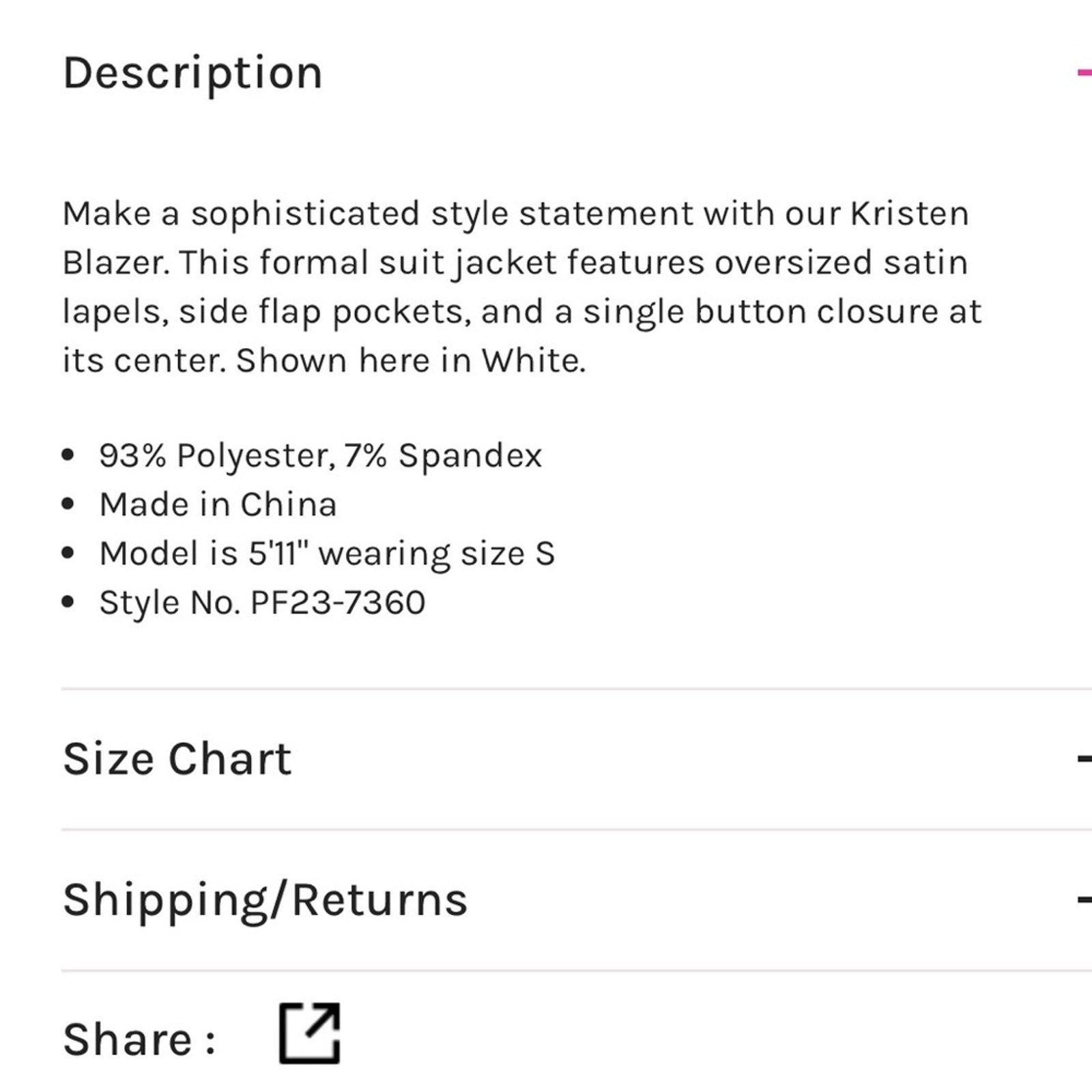Click the bullet dot before 93% Polyester
The width and height of the screenshot is (1092, 1092).
(68, 455)
